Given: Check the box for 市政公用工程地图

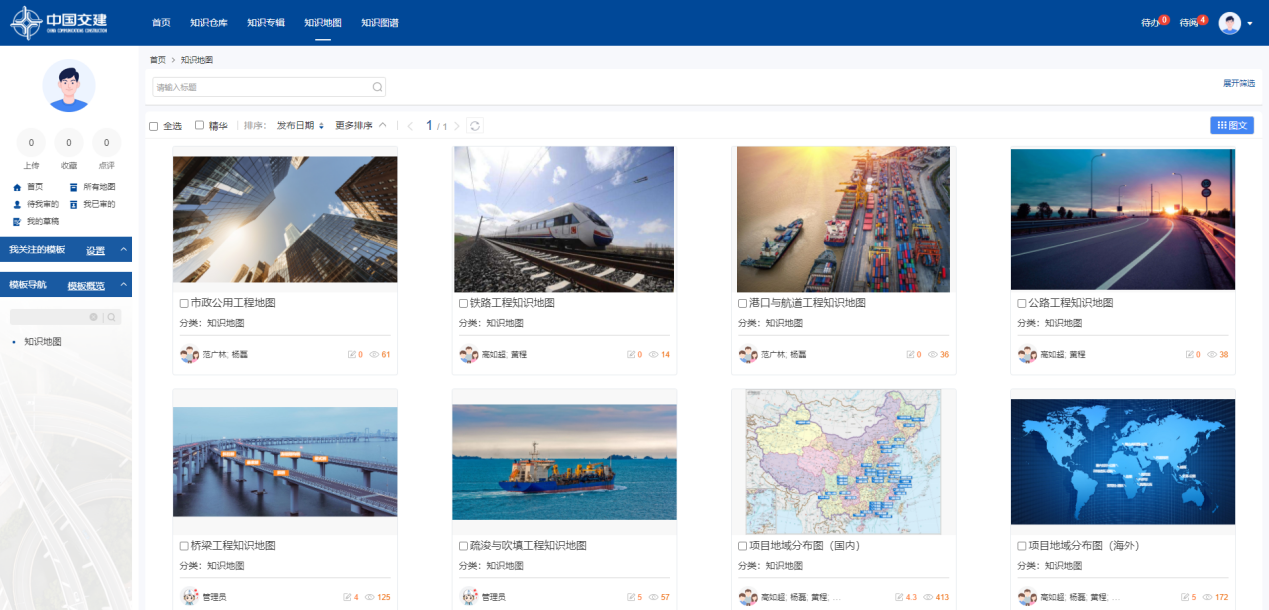Looking at the screenshot, I should 183,303.
